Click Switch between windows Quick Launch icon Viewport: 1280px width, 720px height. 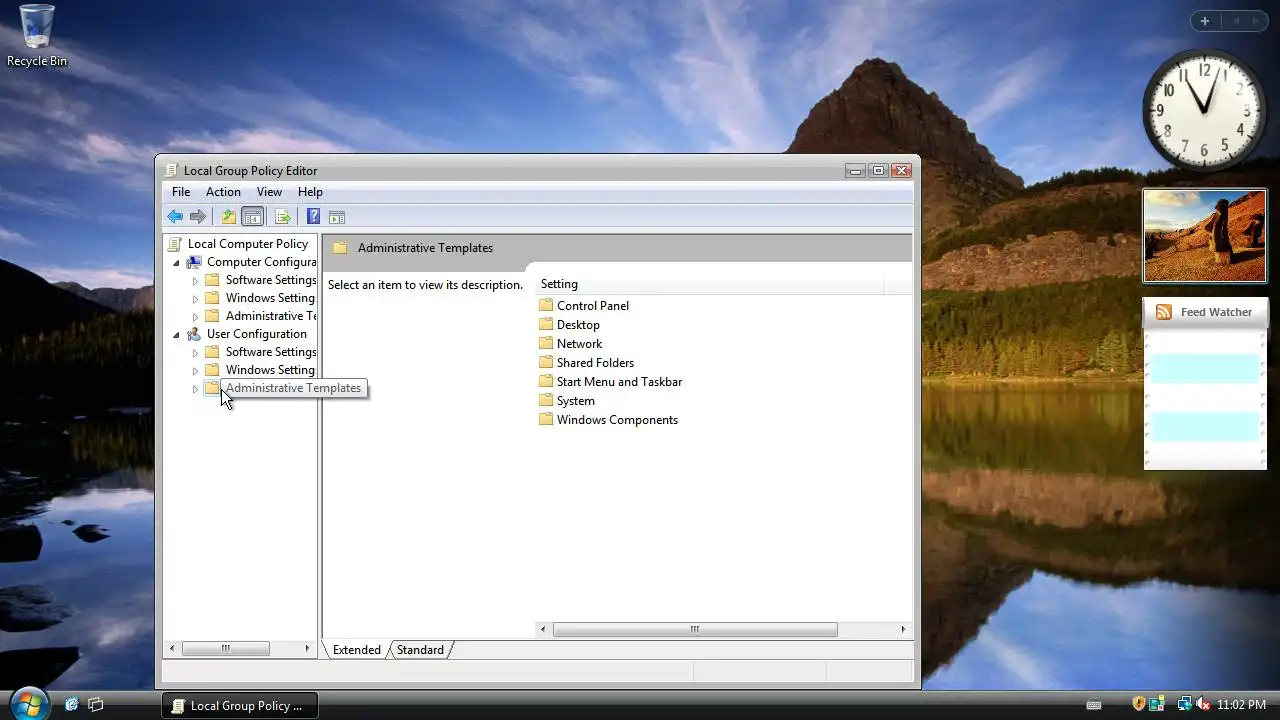click(x=96, y=705)
